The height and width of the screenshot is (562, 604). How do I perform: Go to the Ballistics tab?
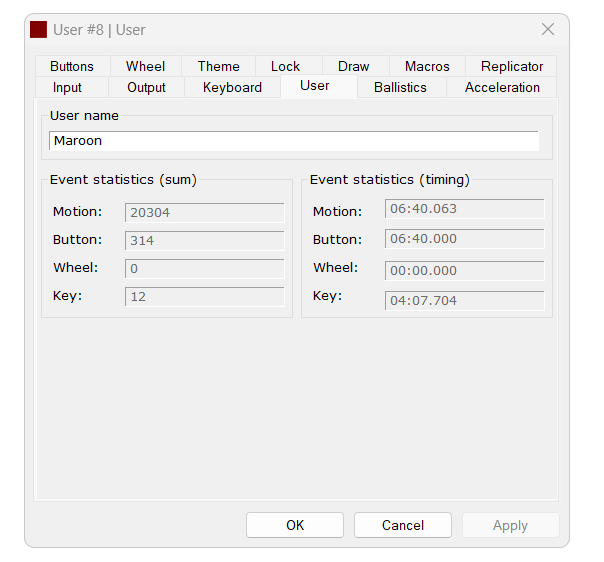click(x=400, y=87)
